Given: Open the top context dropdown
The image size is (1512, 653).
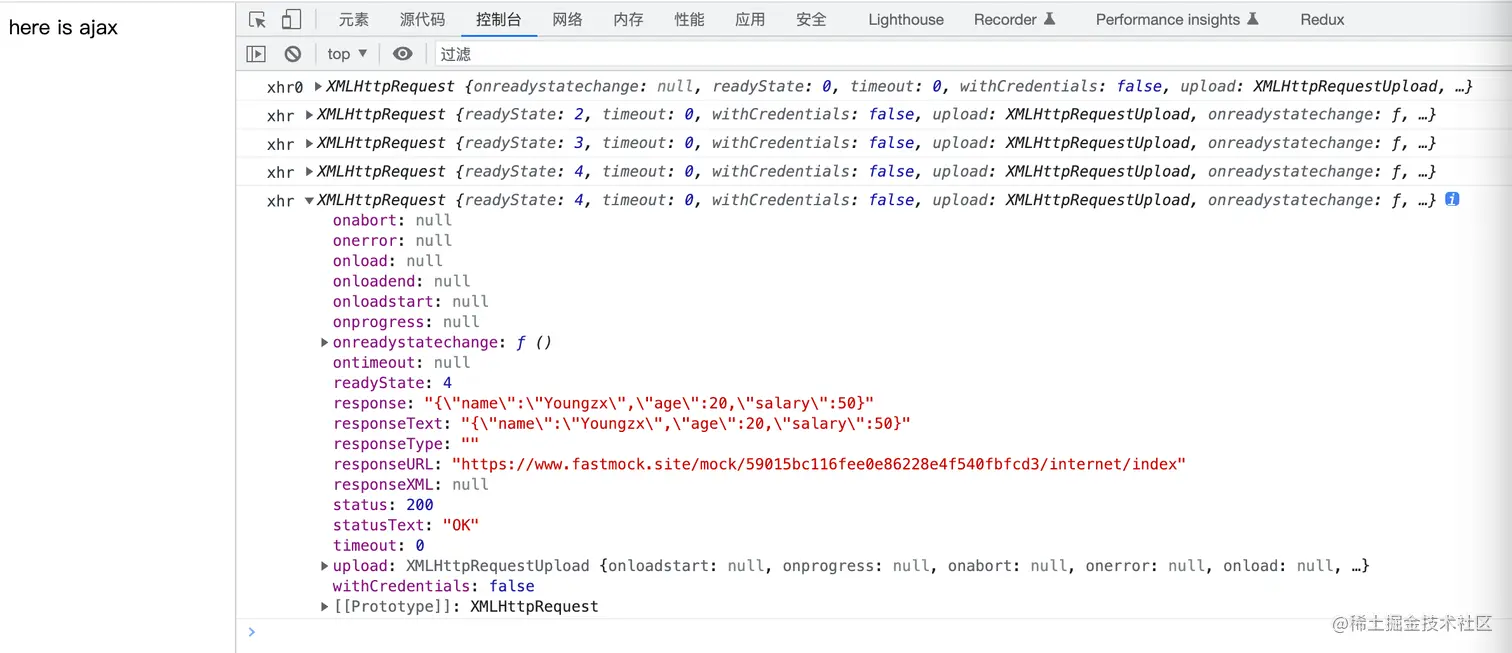Looking at the screenshot, I should [x=347, y=54].
